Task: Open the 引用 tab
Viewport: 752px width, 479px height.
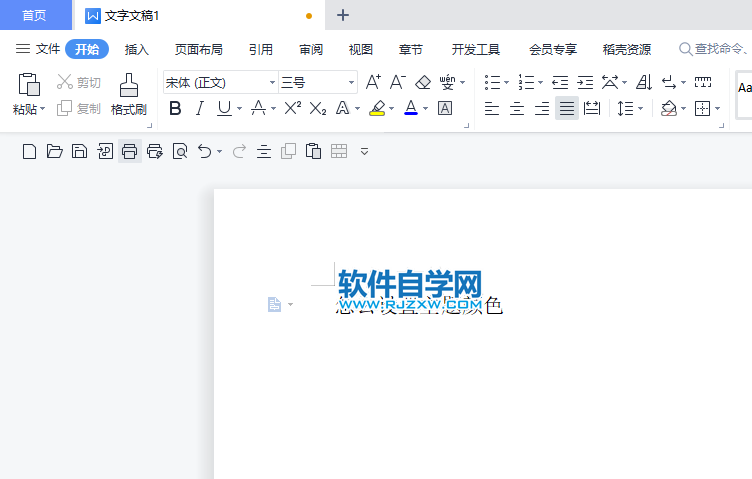Action: tap(260, 49)
